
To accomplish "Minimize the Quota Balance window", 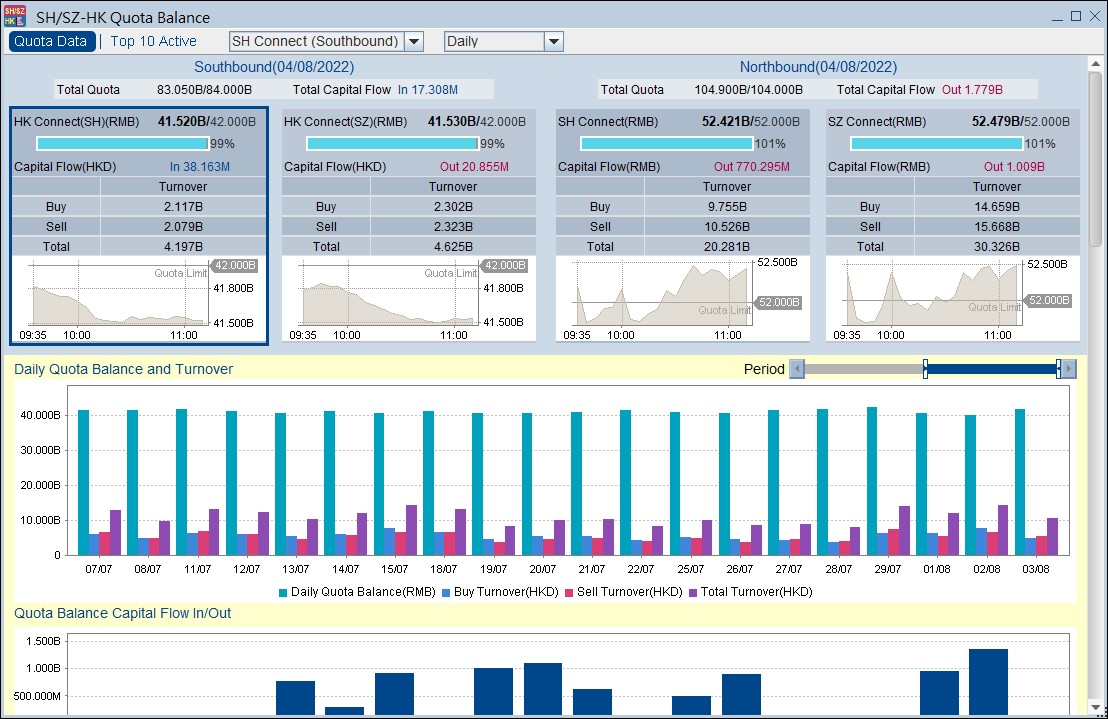I will tap(1058, 16).
